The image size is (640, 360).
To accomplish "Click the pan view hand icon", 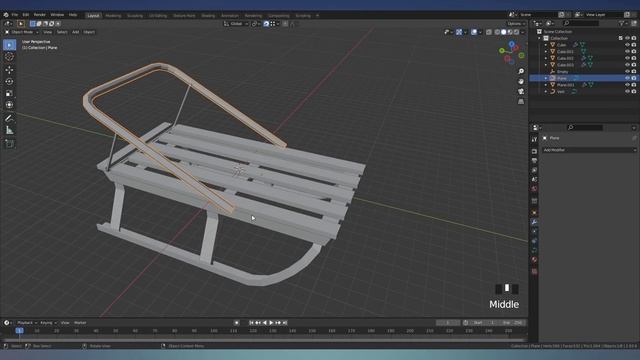I will tap(521, 82).
